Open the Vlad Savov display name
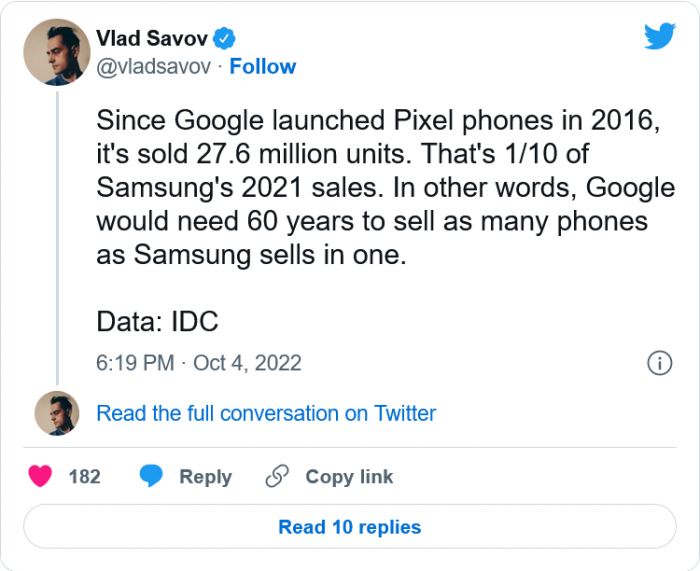Image resolution: width=700 pixels, height=571 pixels. tap(153, 39)
